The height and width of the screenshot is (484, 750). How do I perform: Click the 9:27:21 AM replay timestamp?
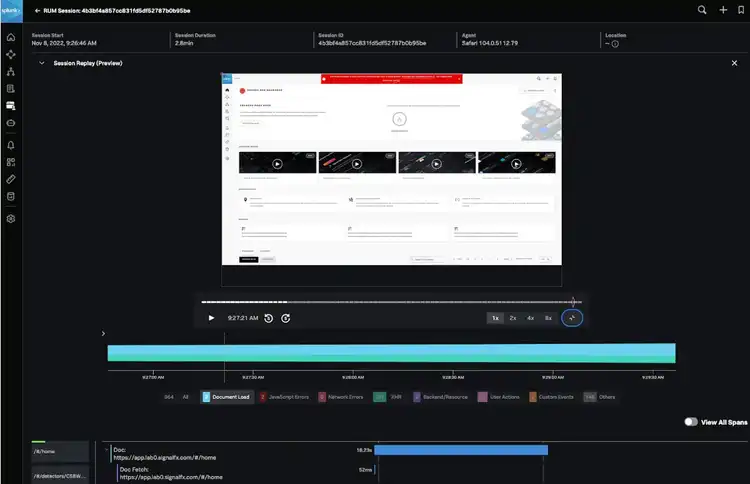coord(243,318)
